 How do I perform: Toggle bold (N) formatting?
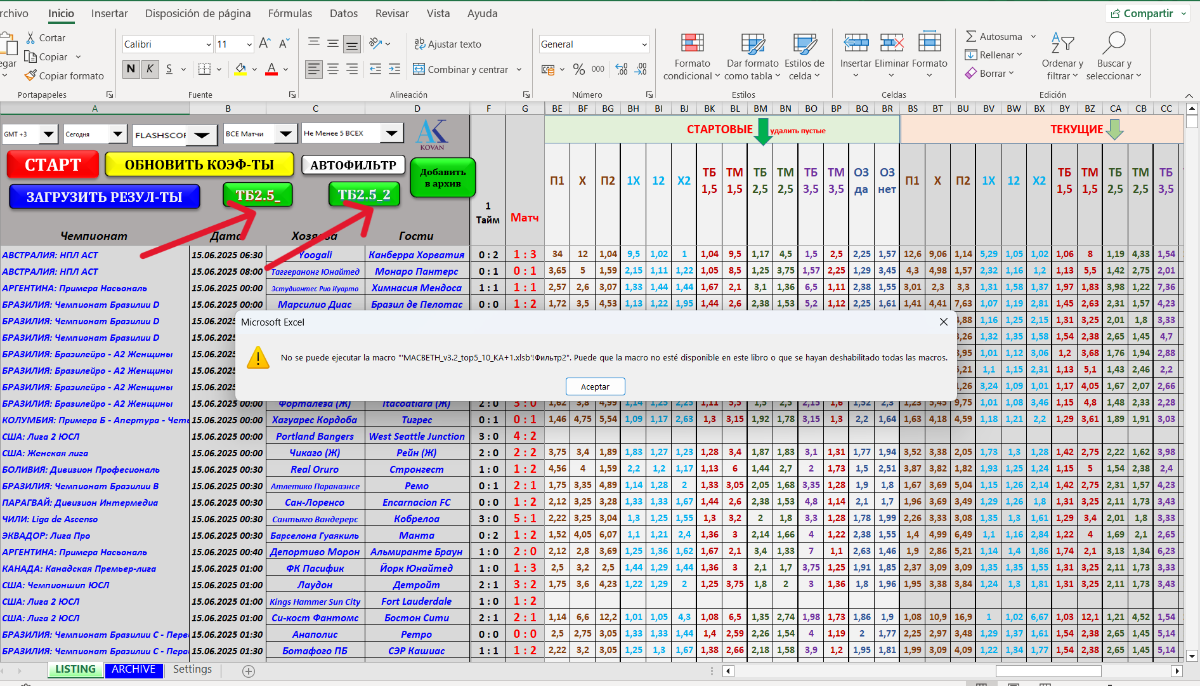tap(131, 68)
